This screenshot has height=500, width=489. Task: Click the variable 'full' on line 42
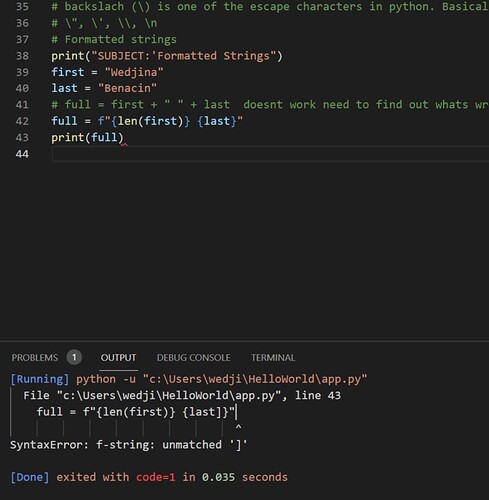64,121
